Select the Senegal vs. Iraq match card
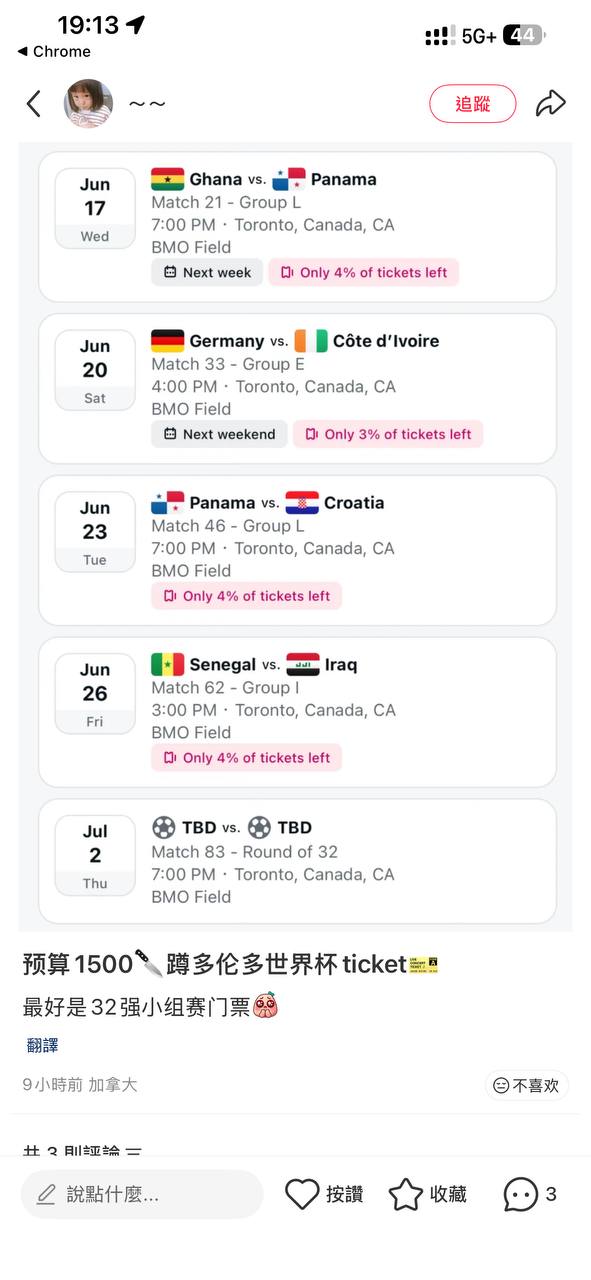The image size is (591, 1280). click(297, 712)
